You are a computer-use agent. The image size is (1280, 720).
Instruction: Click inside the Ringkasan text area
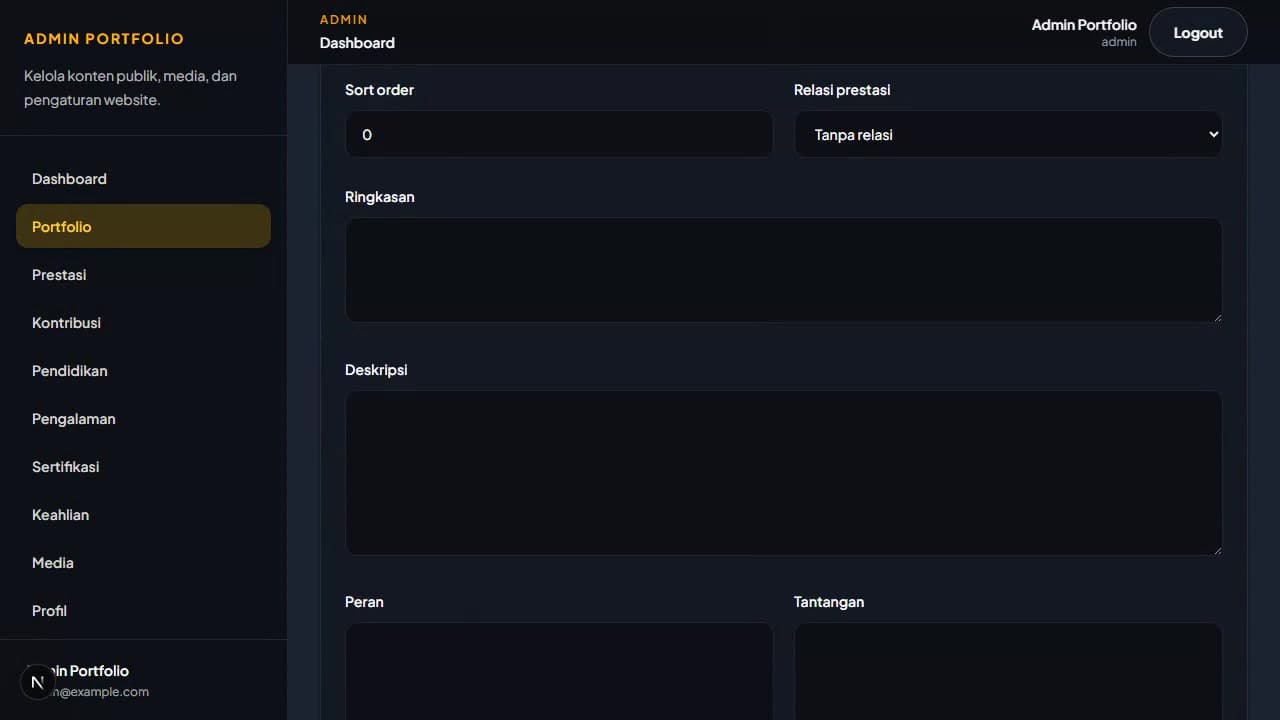pyautogui.click(x=784, y=270)
